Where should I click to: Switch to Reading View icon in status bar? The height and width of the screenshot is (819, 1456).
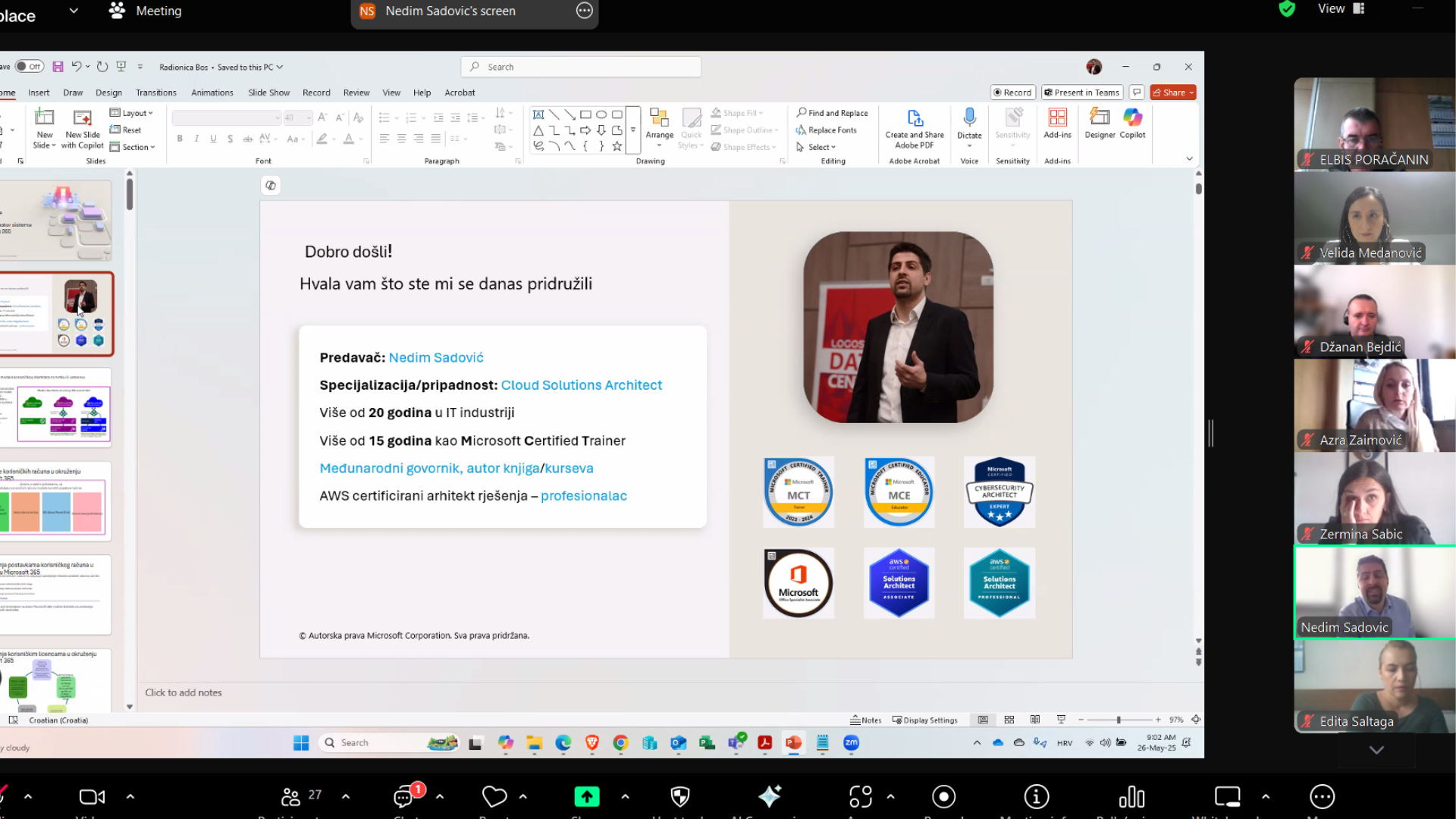coord(1035,720)
